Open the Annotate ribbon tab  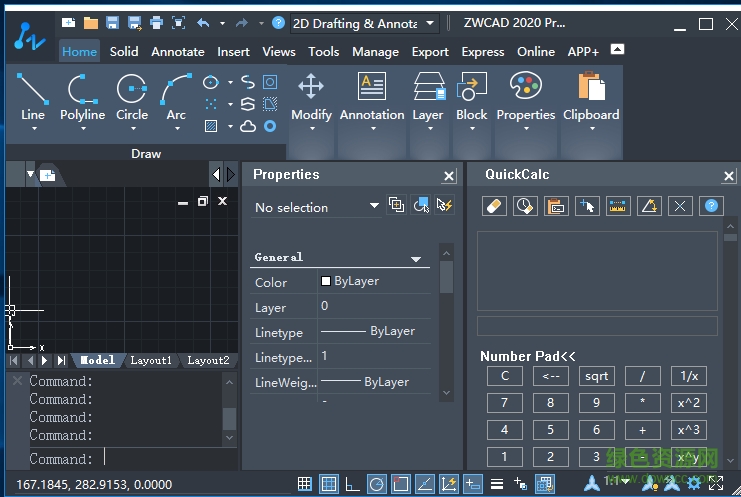(178, 51)
